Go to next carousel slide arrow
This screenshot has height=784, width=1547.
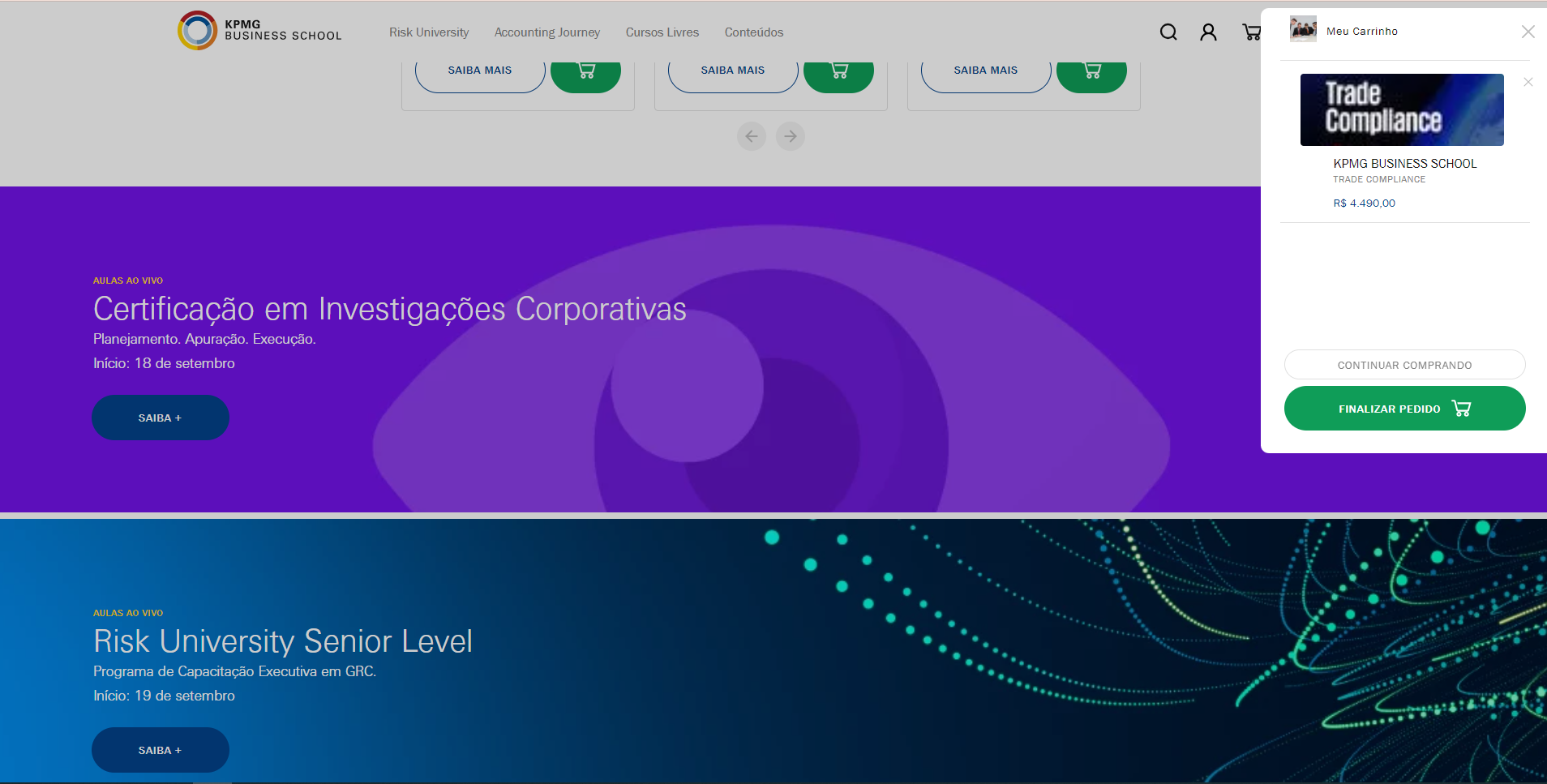(791, 136)
